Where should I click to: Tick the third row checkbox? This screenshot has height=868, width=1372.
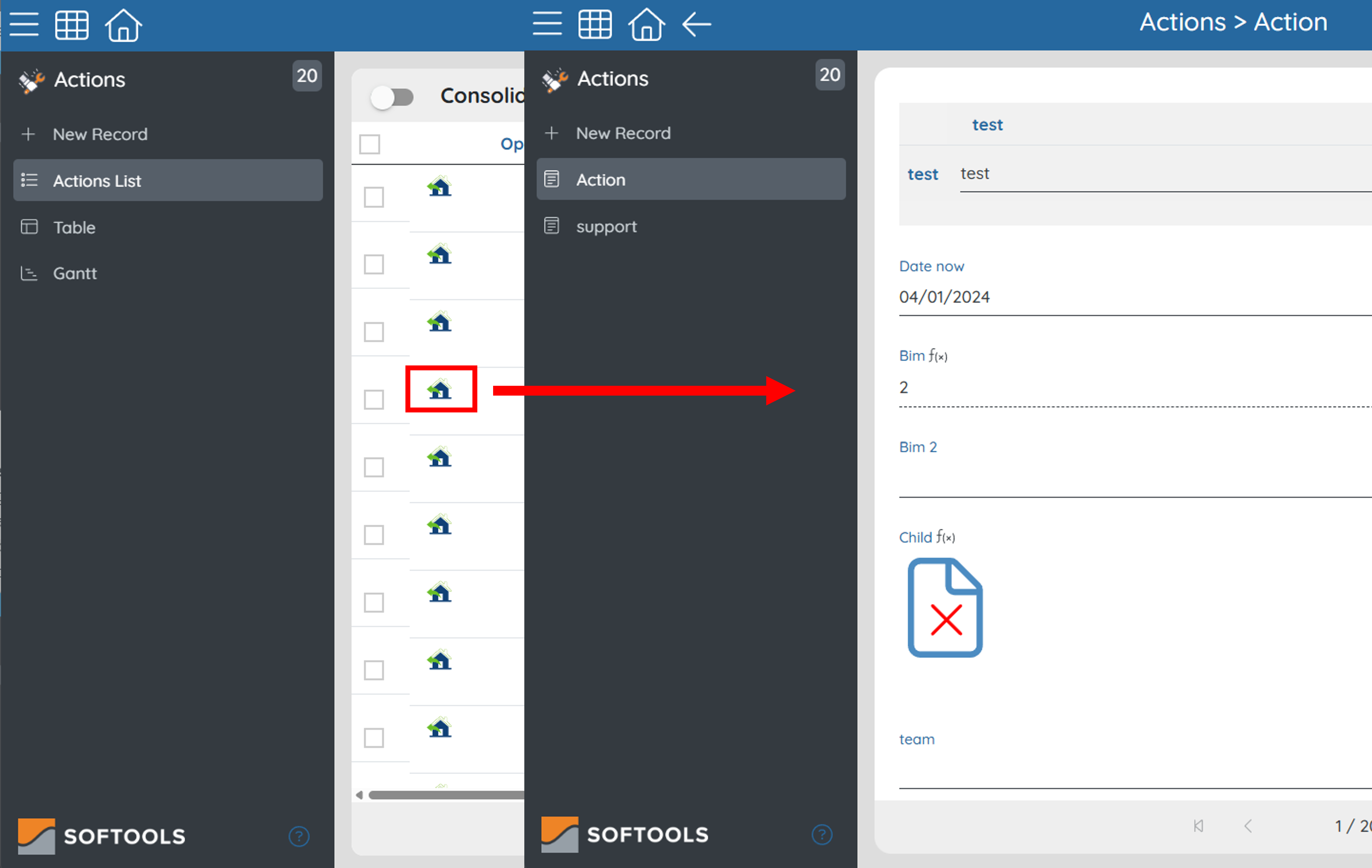pyautogui.click(x=374, y=332)
